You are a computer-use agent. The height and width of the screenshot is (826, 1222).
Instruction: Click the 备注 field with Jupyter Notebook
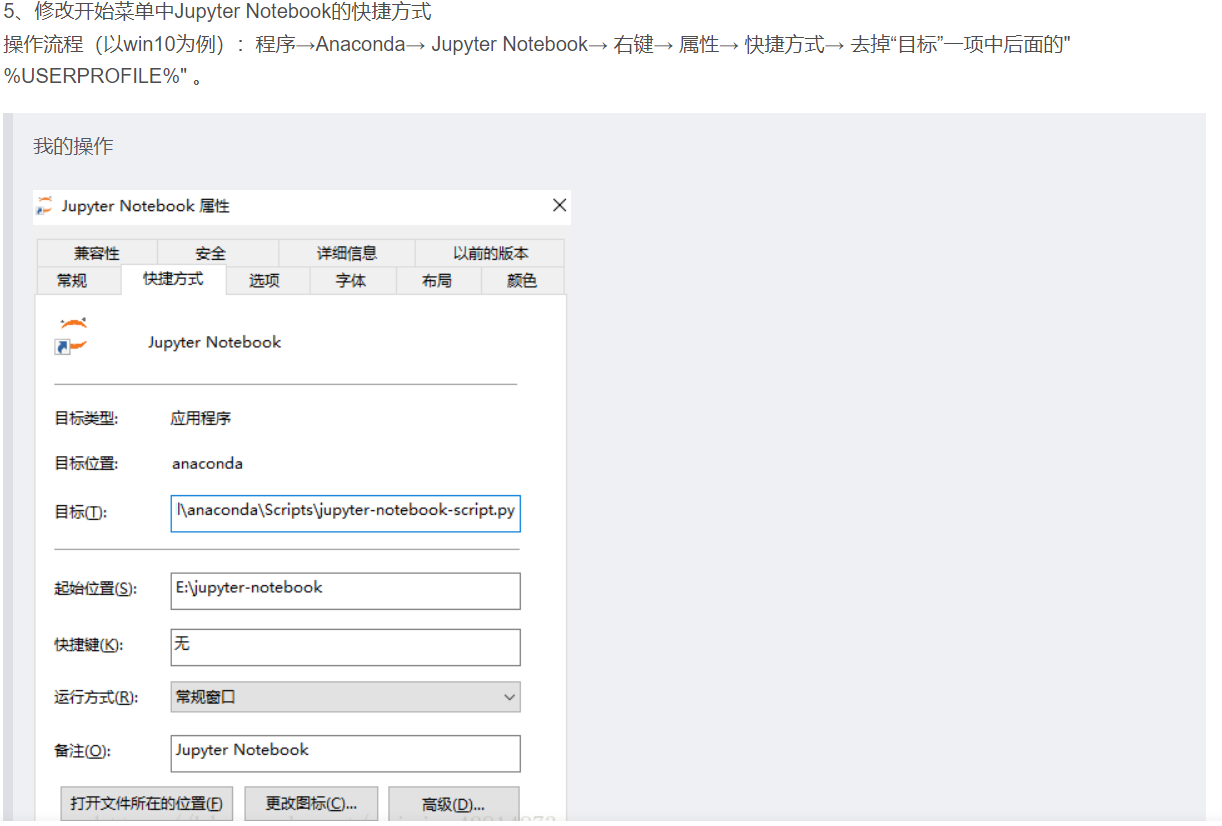[345, 753]
